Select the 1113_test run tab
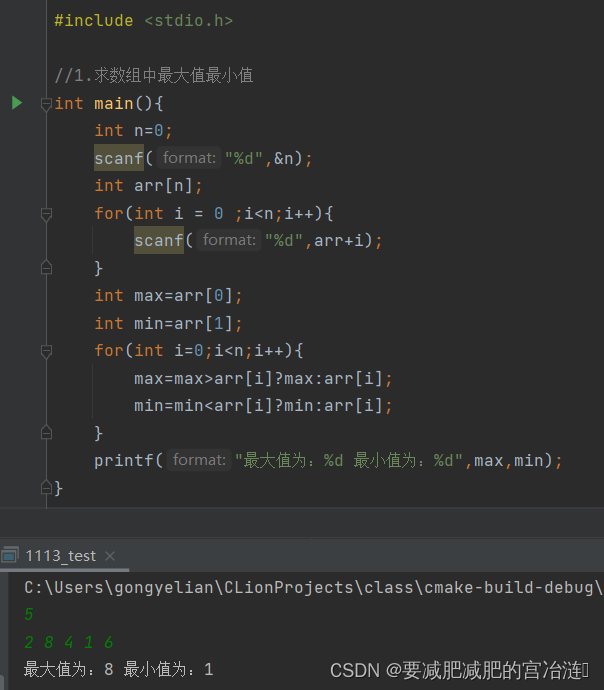604x690 pixels. (x=60, y=556)
